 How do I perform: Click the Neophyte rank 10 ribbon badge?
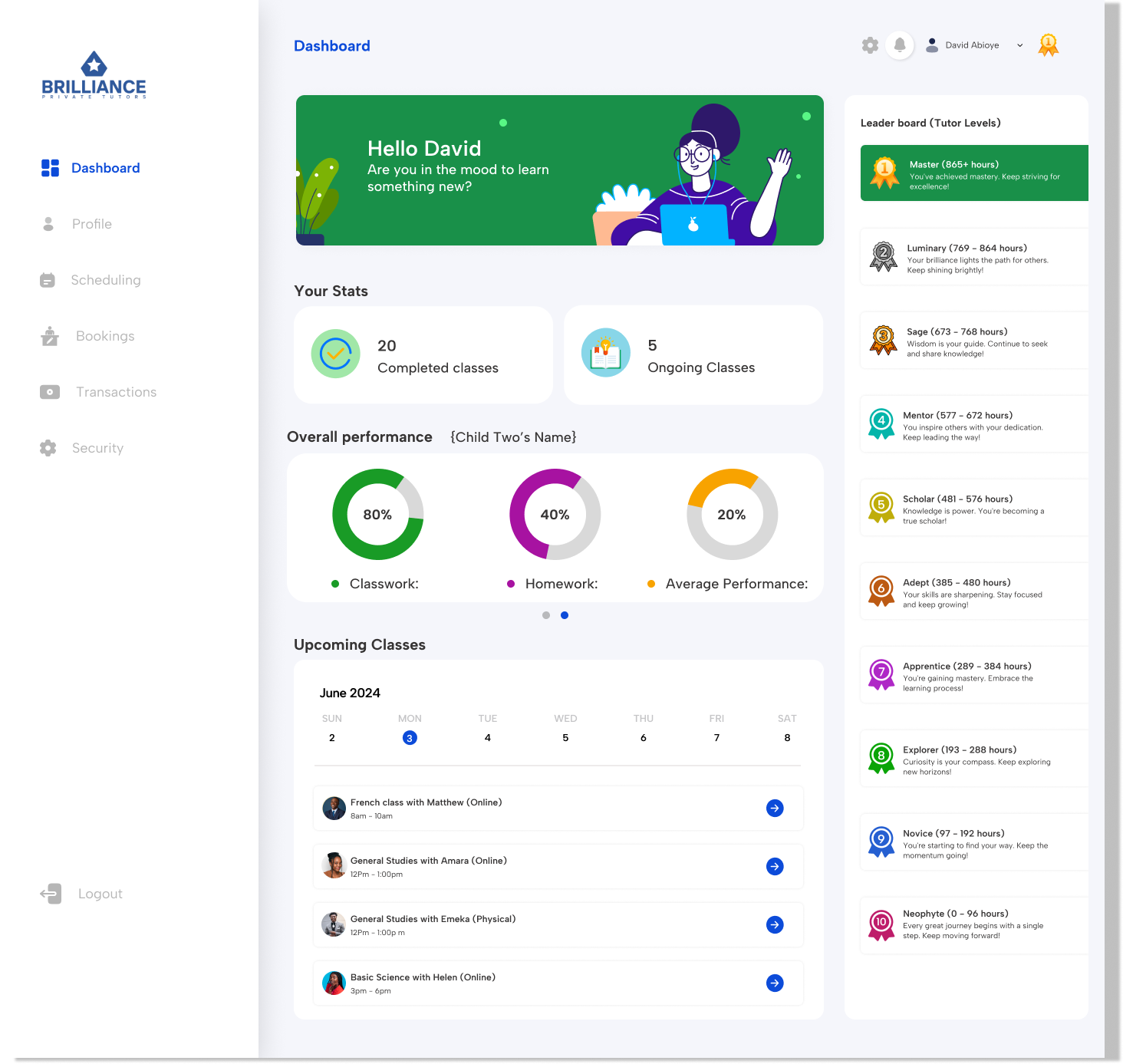[x=881, y=925]
